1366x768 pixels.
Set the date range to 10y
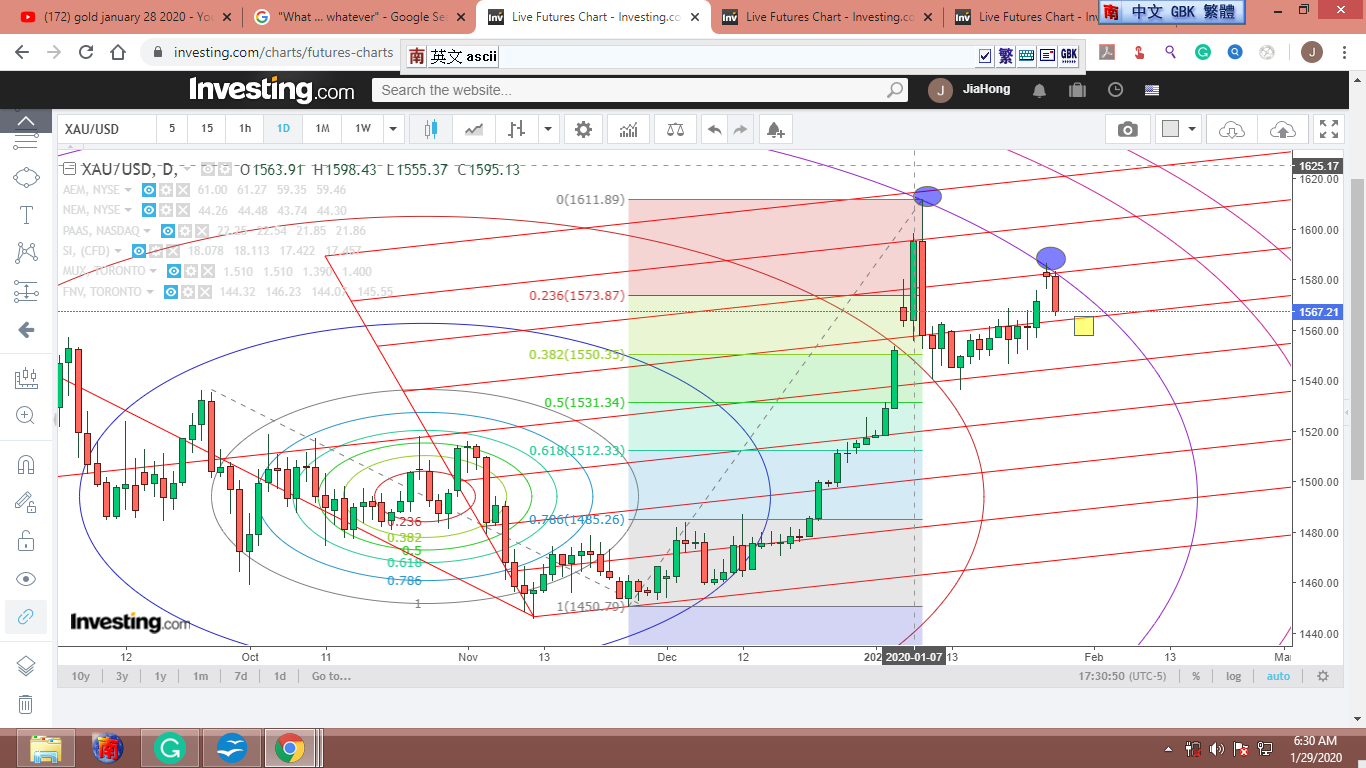[81, 676]
